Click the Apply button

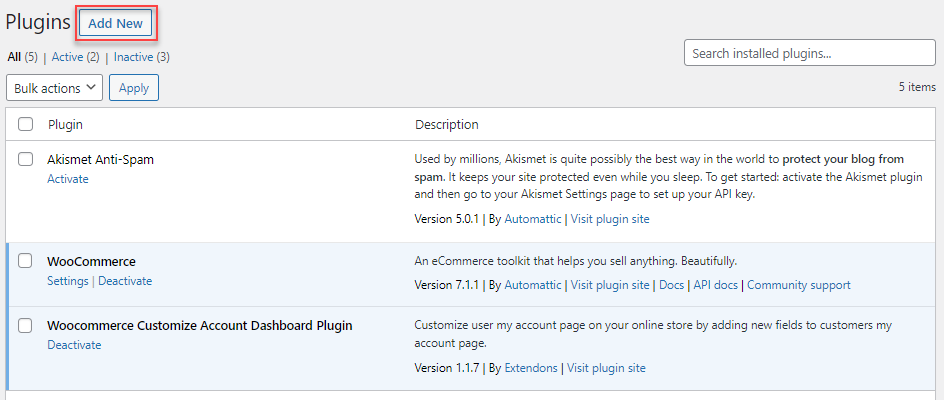pos(134,88)
